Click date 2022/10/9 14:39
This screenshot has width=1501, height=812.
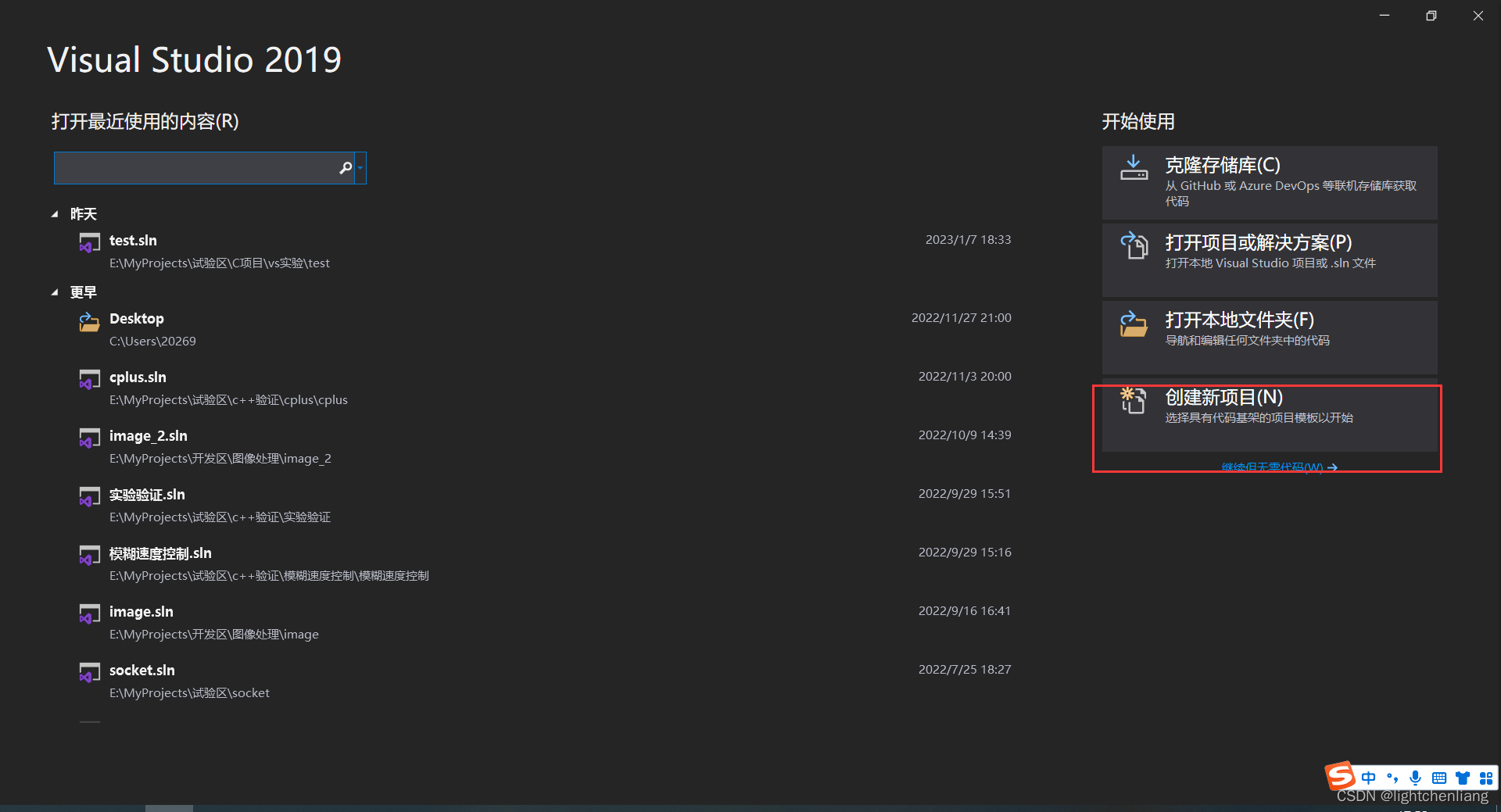pyautogui.click(x=965, y=435)
